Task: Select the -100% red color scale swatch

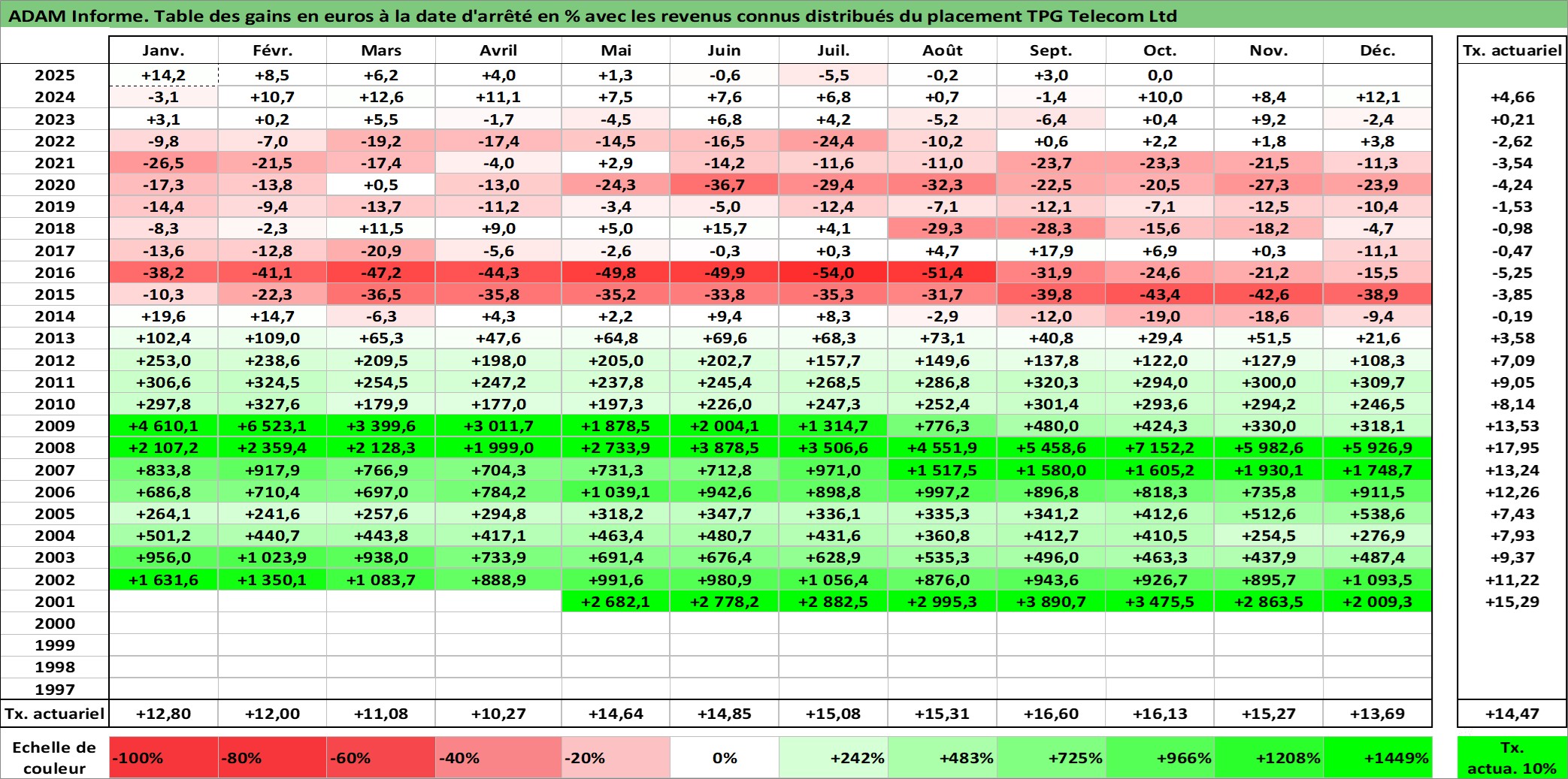Action: (164, 757)
